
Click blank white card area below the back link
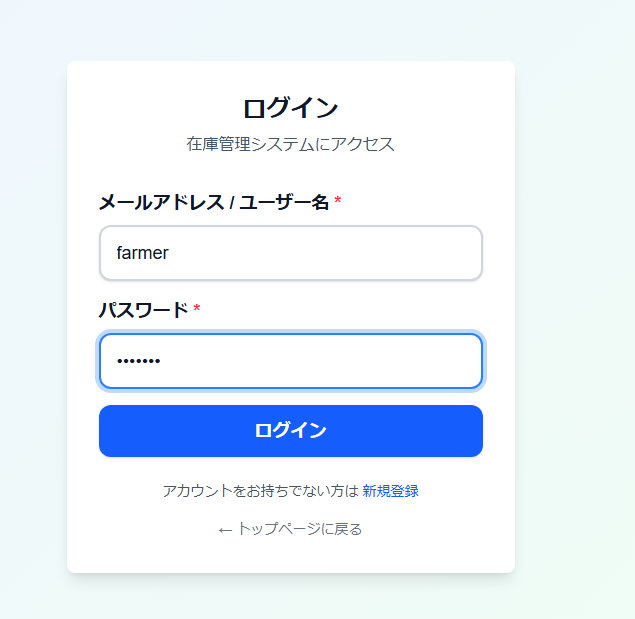coord(290,556)
